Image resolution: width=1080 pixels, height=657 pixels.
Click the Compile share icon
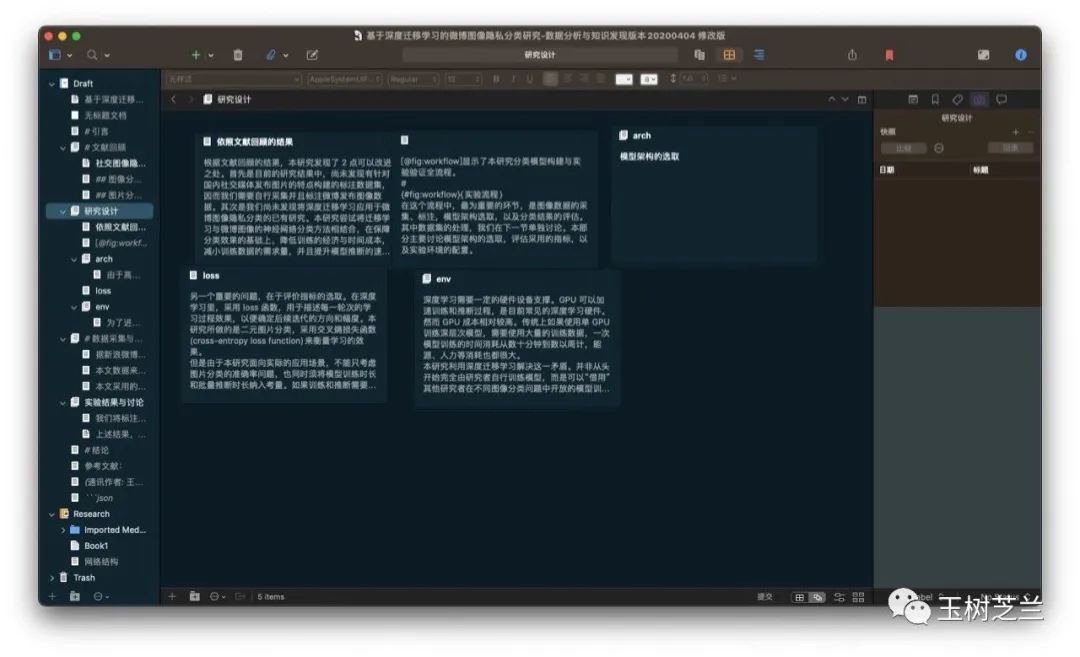click(x=852, y=54)
